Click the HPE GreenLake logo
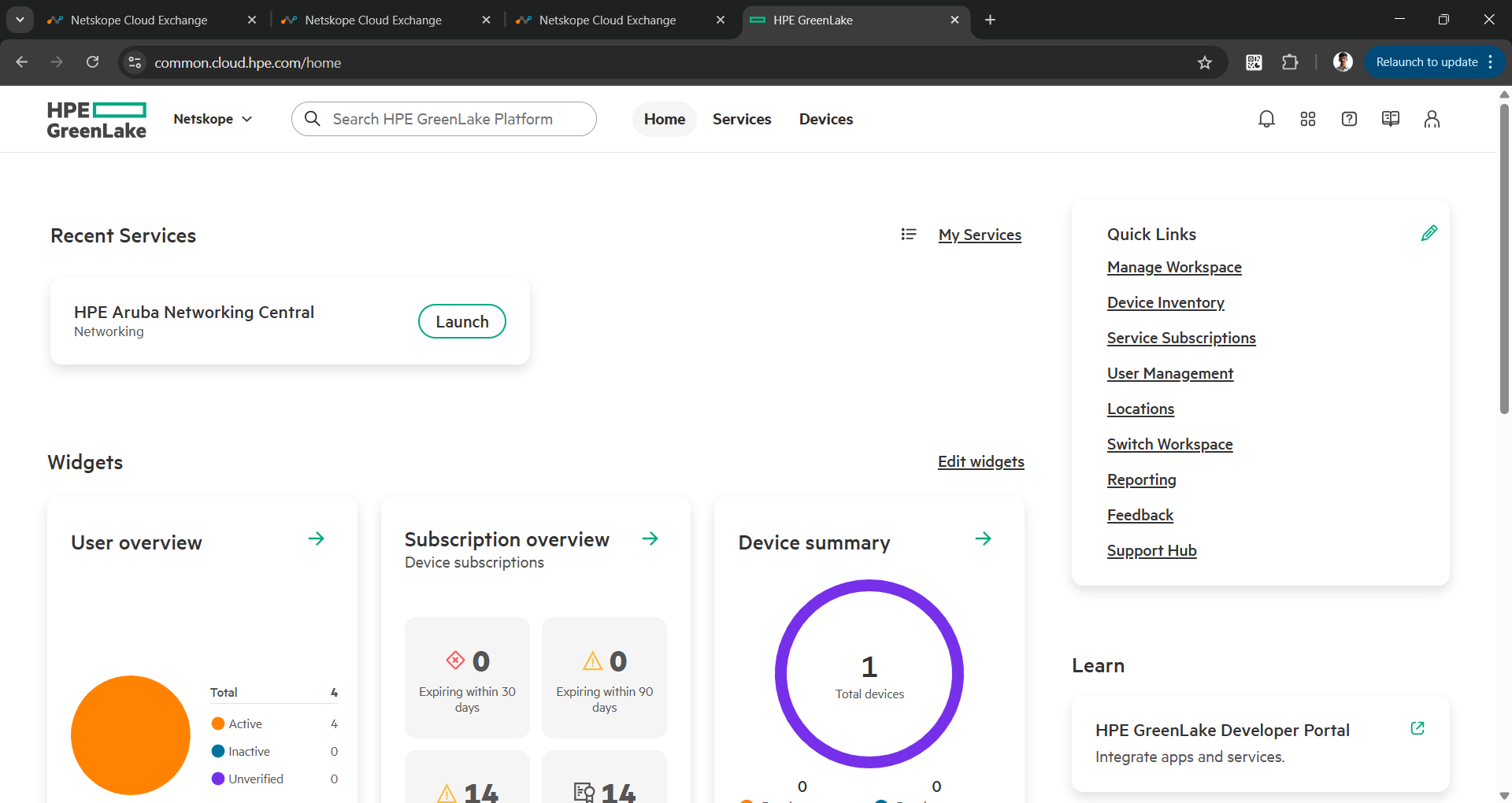This screenshot has width=1512, height=803. [97, 120]
